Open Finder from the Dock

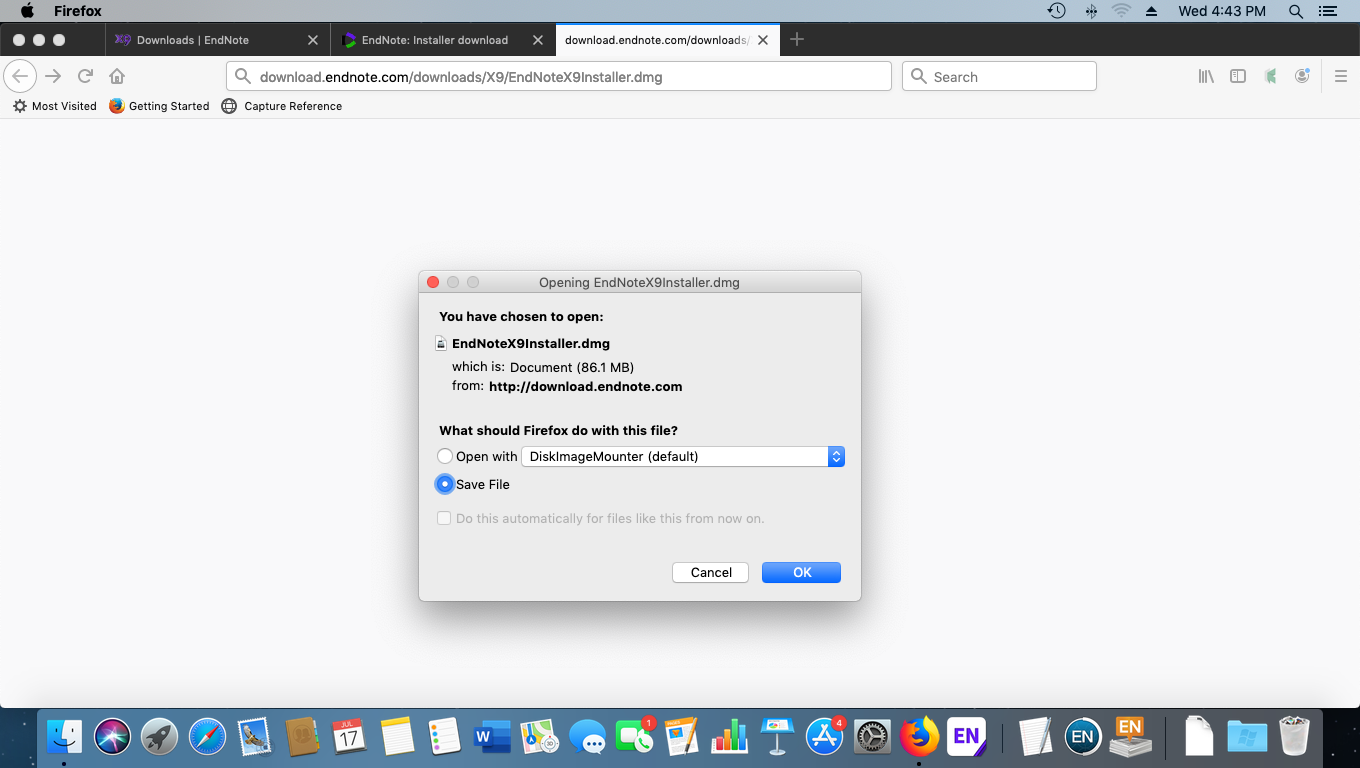click(x=65, y=738)
